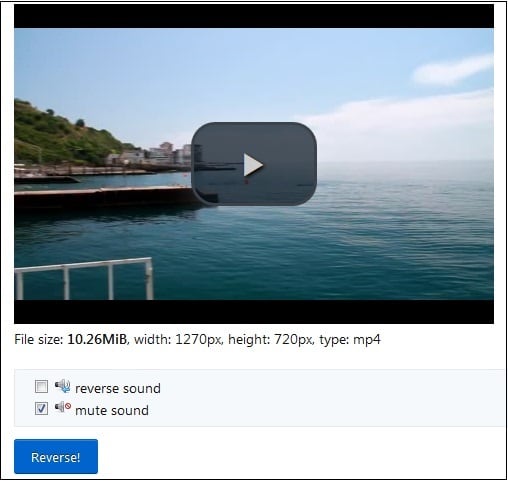Click the muted speaker icon beside mute sound
The width and height of the screenshot is (508, 481).
point(63,407)
